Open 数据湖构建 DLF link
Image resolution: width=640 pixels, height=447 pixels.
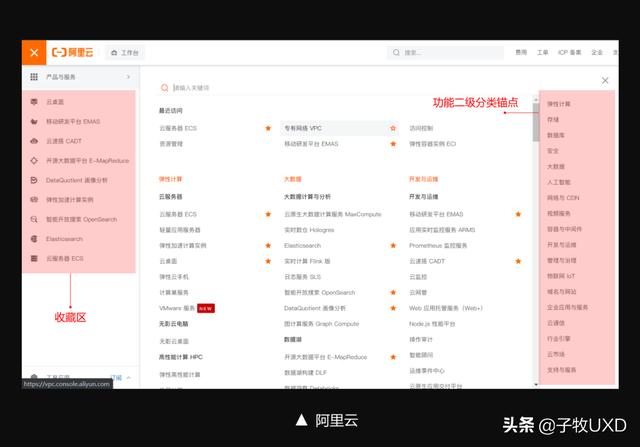coord(305,372)
